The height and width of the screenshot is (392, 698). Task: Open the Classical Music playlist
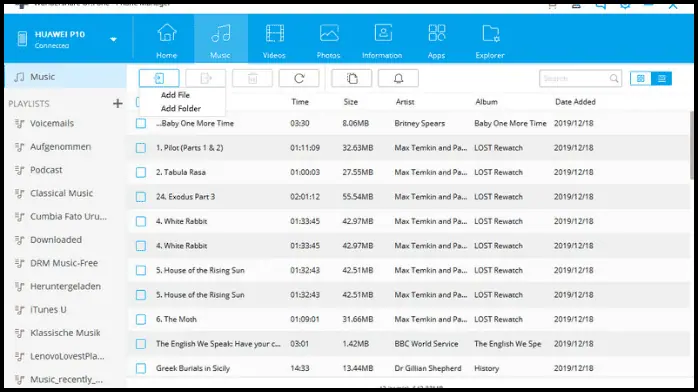point(62,193)
